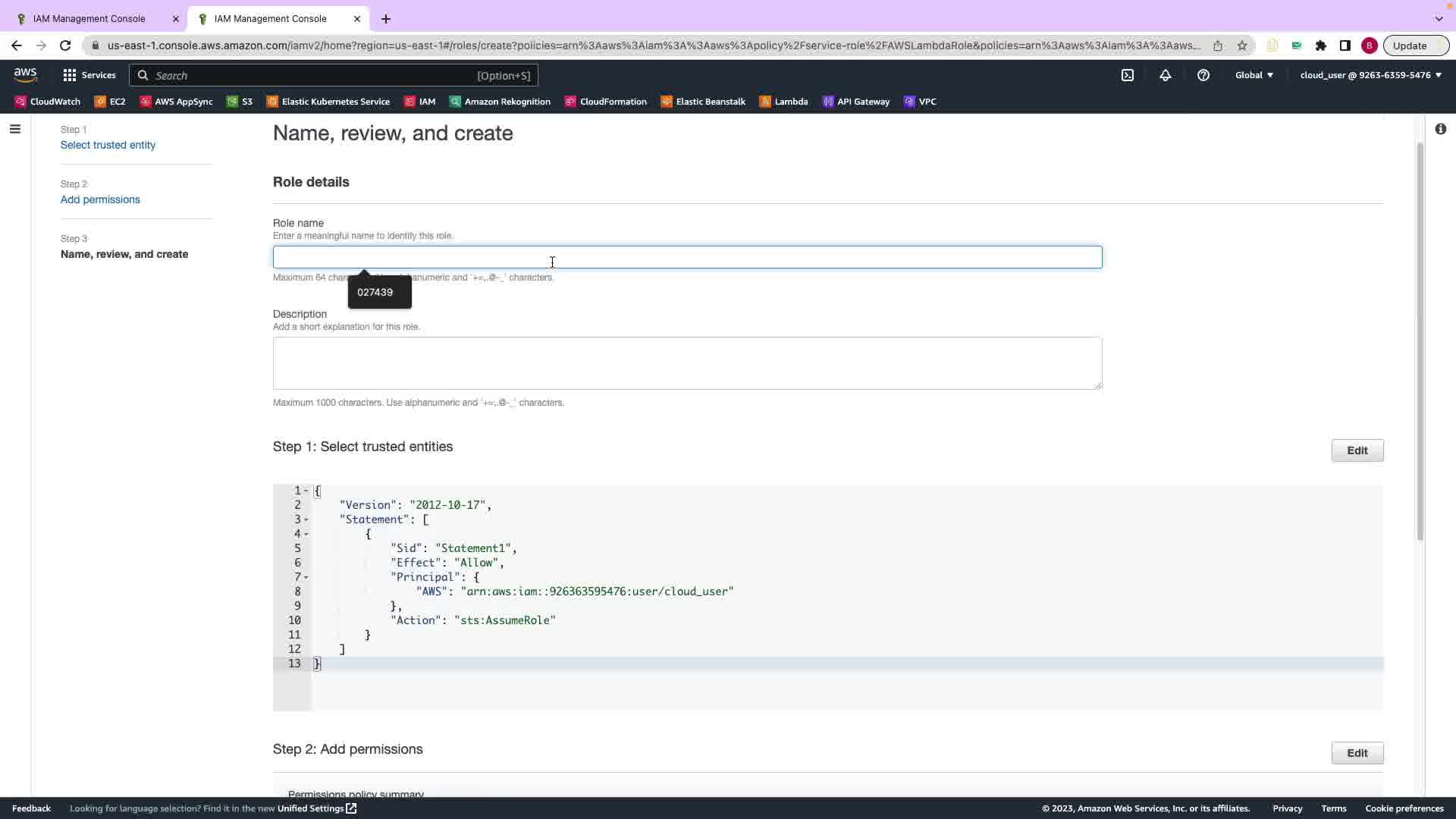Click Edit for Step 1 trusted entities

pyautogui.click(x=1357, y=450)
